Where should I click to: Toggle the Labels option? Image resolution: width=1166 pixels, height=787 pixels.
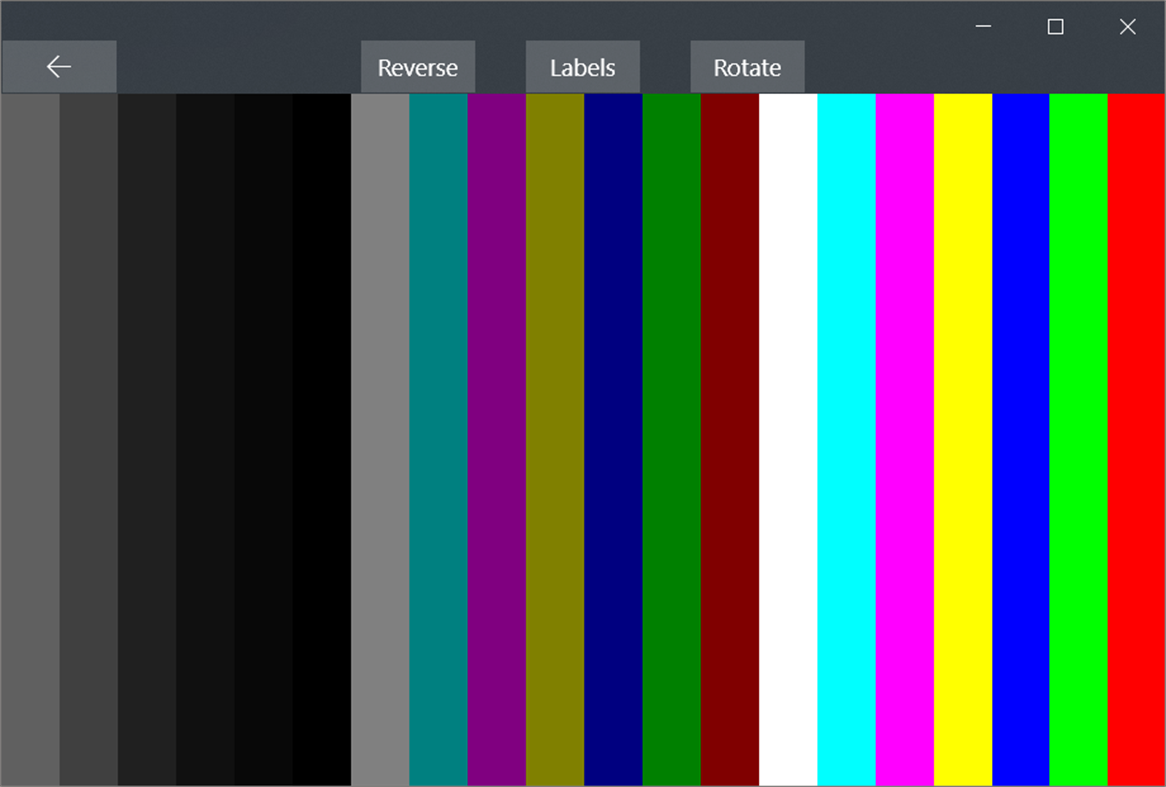[x=582, y=66]
